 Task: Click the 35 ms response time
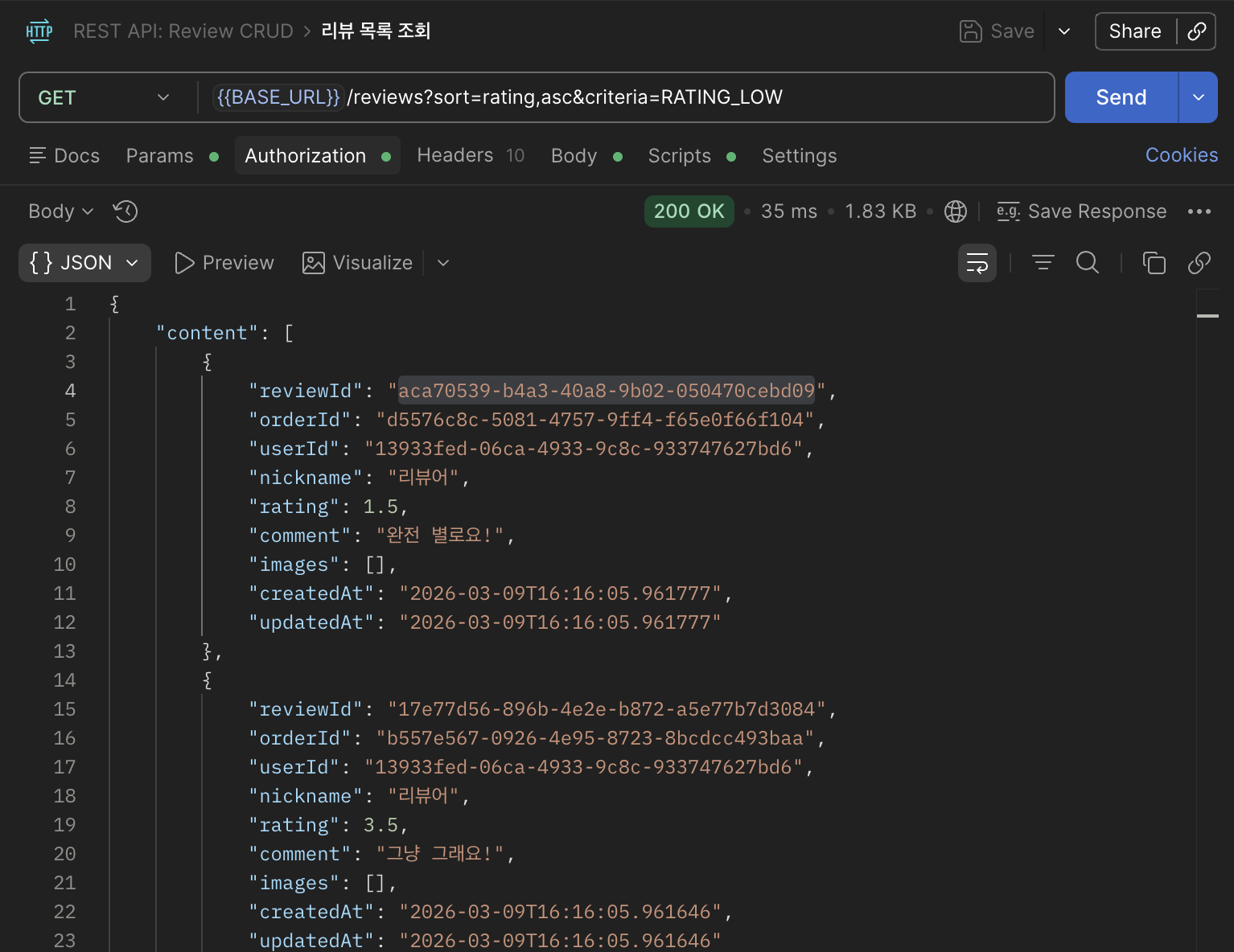[789, 211]
